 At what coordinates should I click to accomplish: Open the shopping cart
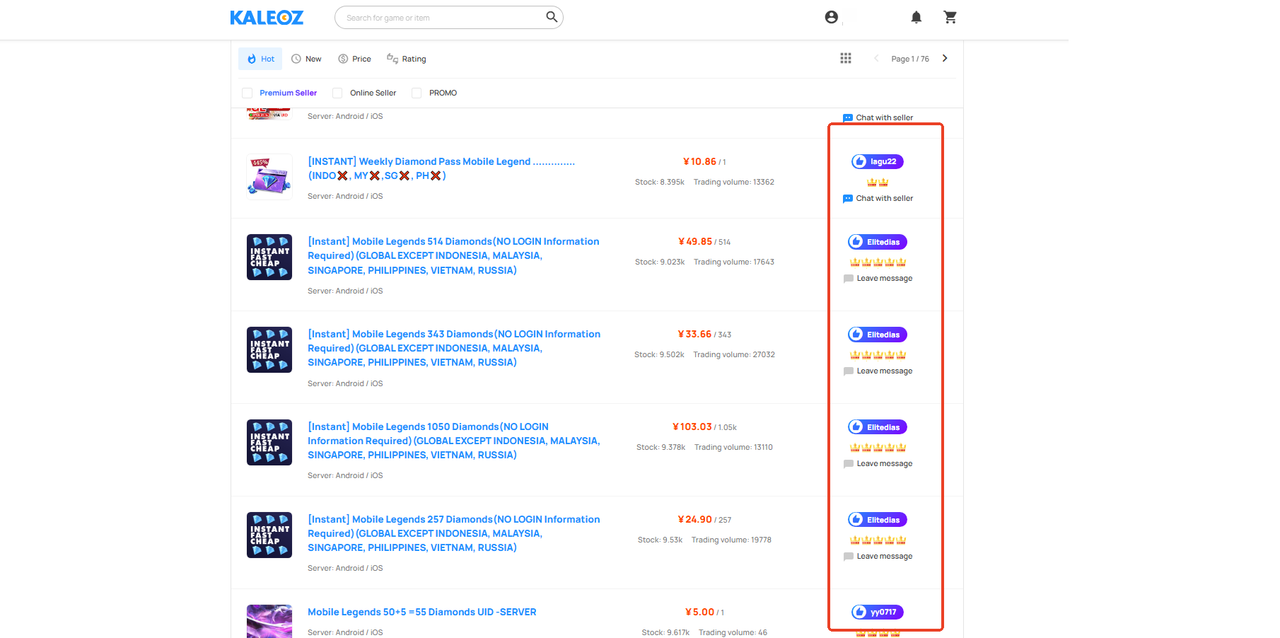point(950,17)
